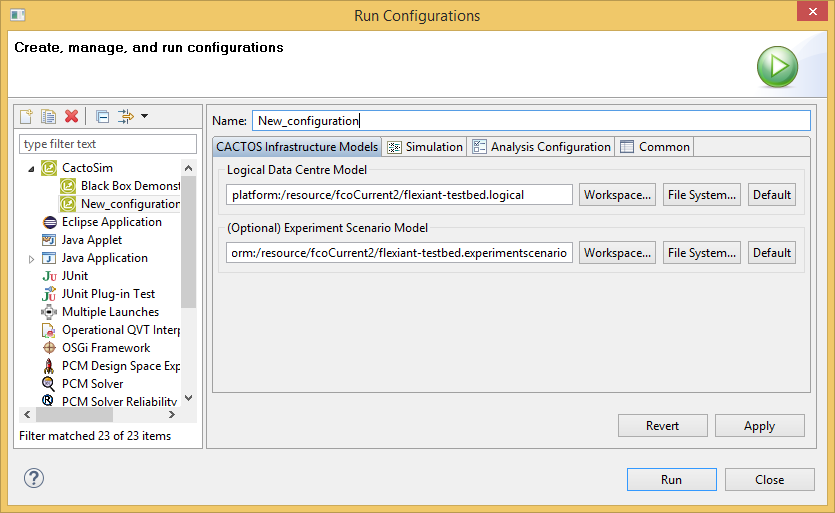This screenshot has height=513, width=835.
Task: Click the OSGi Framework icon
Action: [x=49, y=348]
